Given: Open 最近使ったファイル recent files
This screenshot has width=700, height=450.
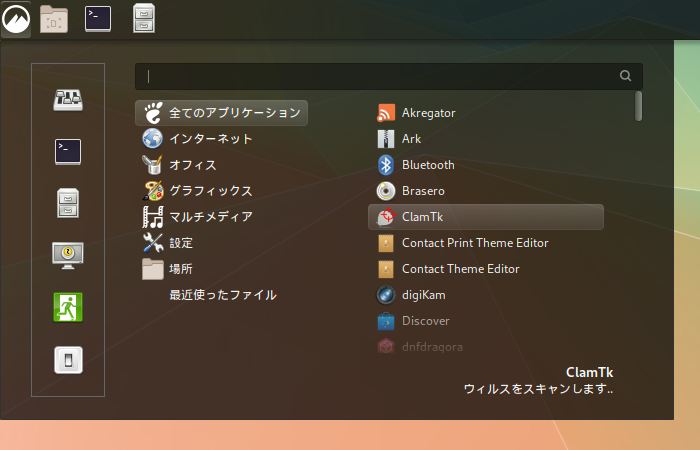Looking at the screenshot, I should 221,295.
